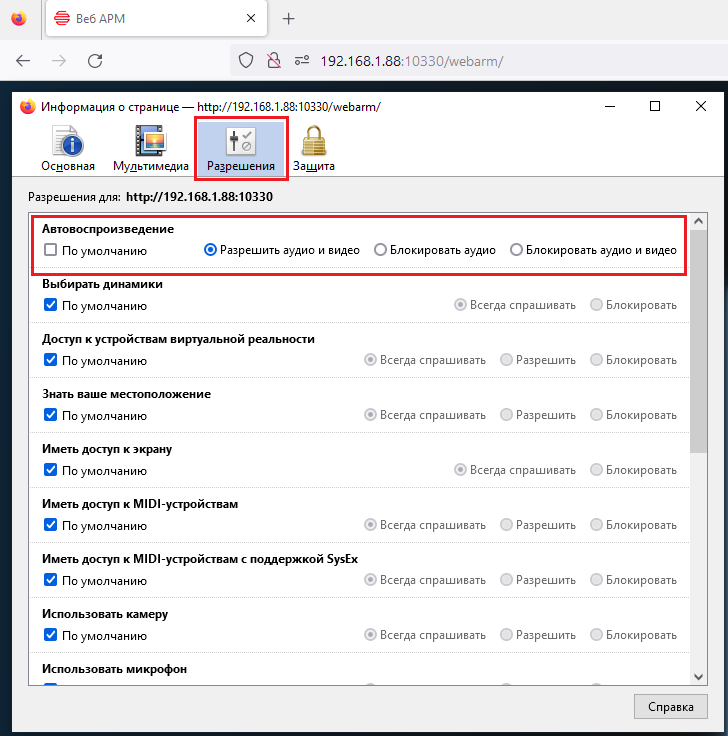Click the Firefox logo icon in the tab bar
Image resolution: width=728 pixels, height=736 pixels.
point(19,18)
